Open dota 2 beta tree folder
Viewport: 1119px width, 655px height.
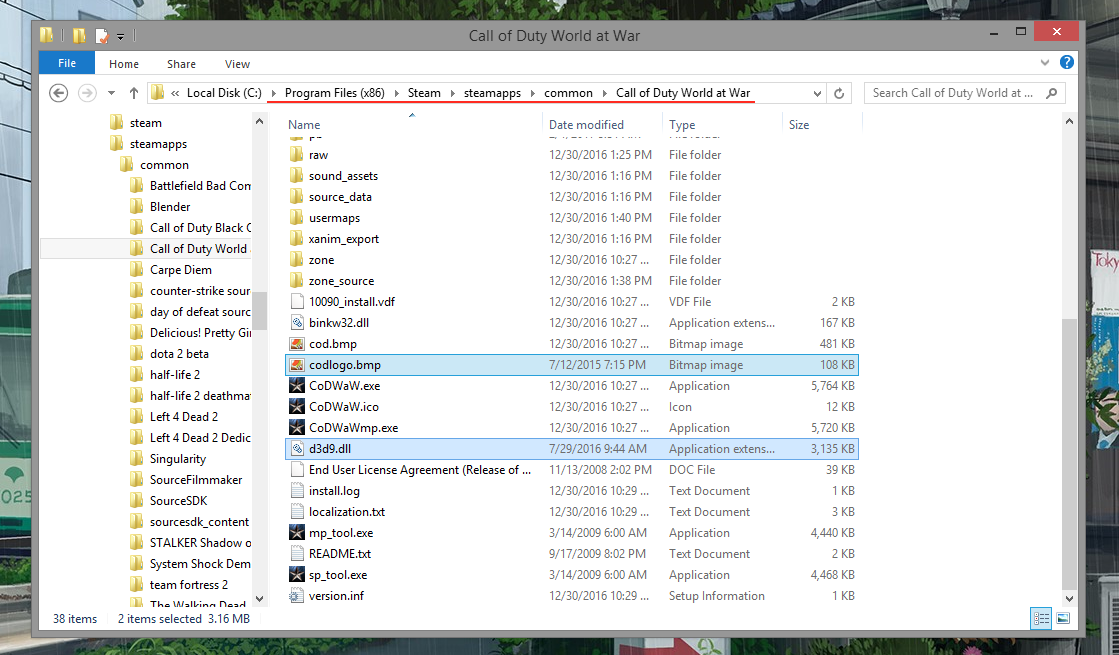tap(179, 354)
